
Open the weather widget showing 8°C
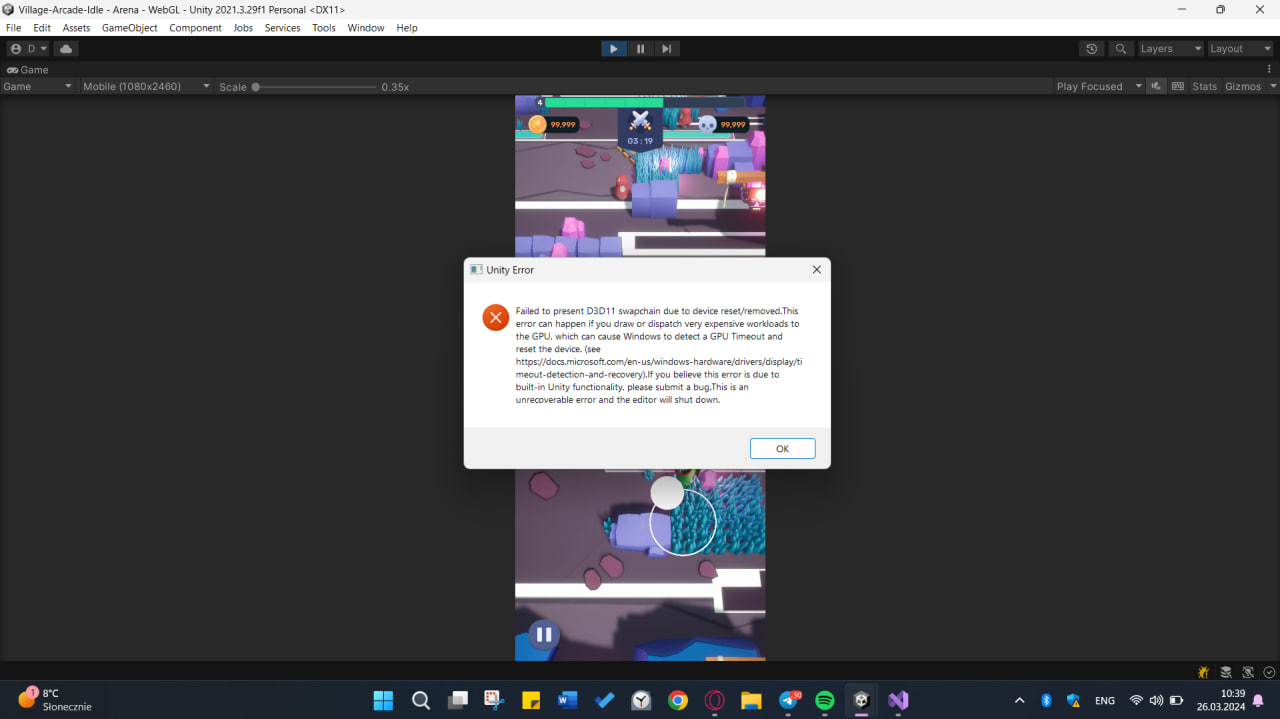(55, 699)
